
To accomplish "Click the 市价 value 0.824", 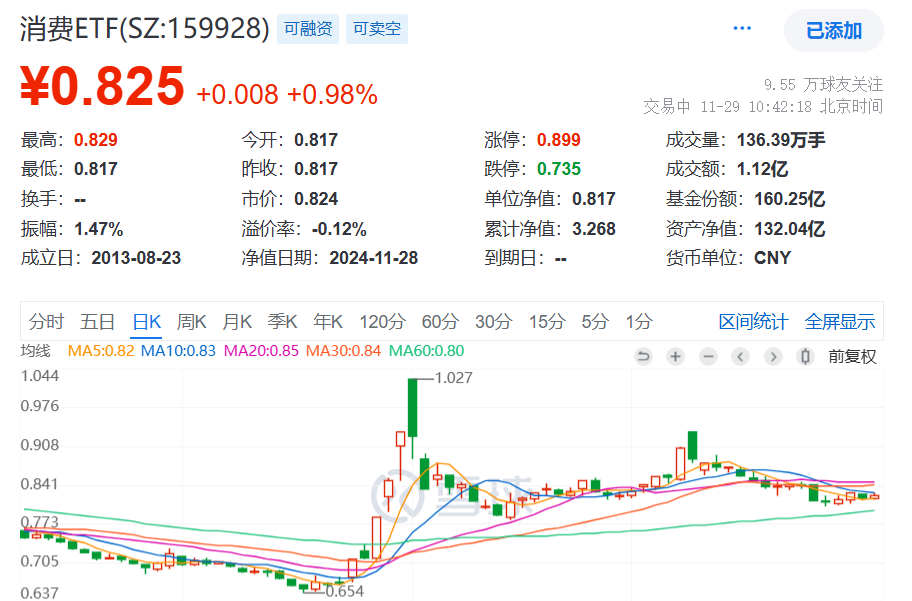I will click(x=316, y=199).
